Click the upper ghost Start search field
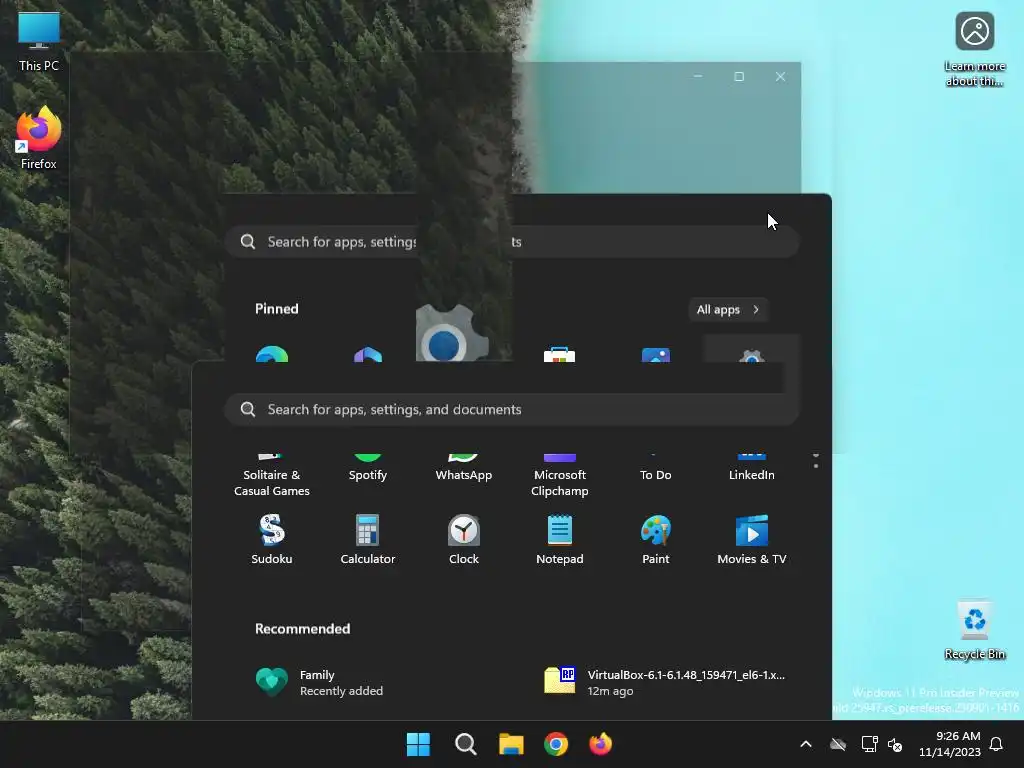Screen dimensions: 1024x768 click(512, 242)
